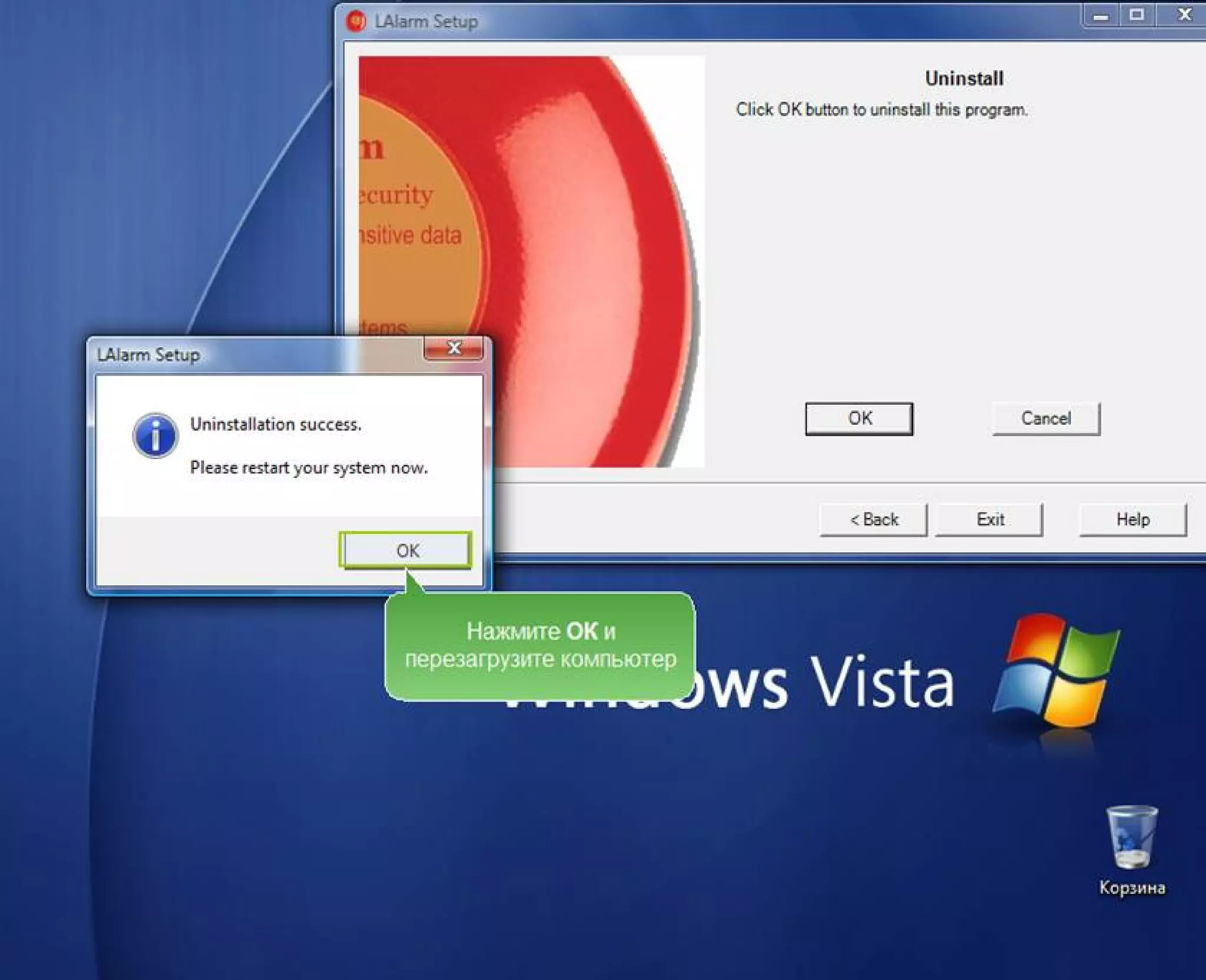Cancel the uninstall in LAlarm Setup window
Image resolution: width=1206 pixels, height=980 pixels.
[1046, 418]
